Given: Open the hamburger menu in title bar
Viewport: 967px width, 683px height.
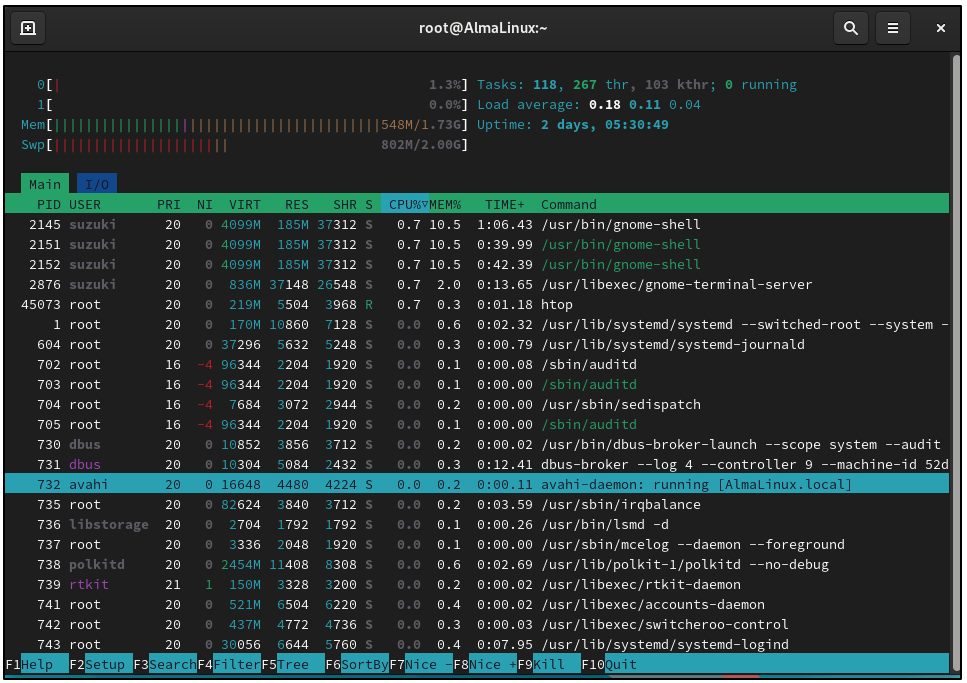Looking at the screenshot, I should pos(893,28).
